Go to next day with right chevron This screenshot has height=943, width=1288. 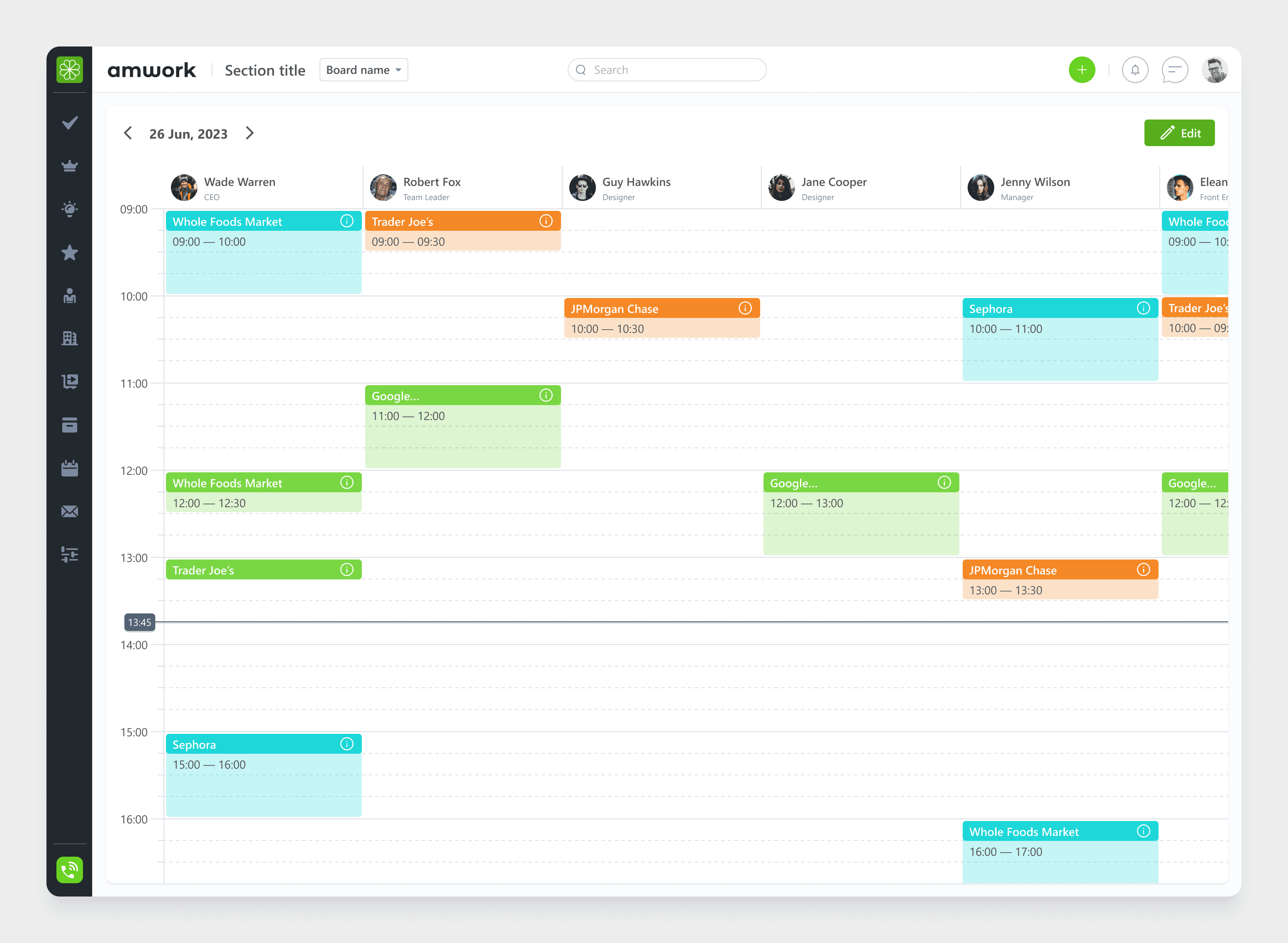[249, 134]
